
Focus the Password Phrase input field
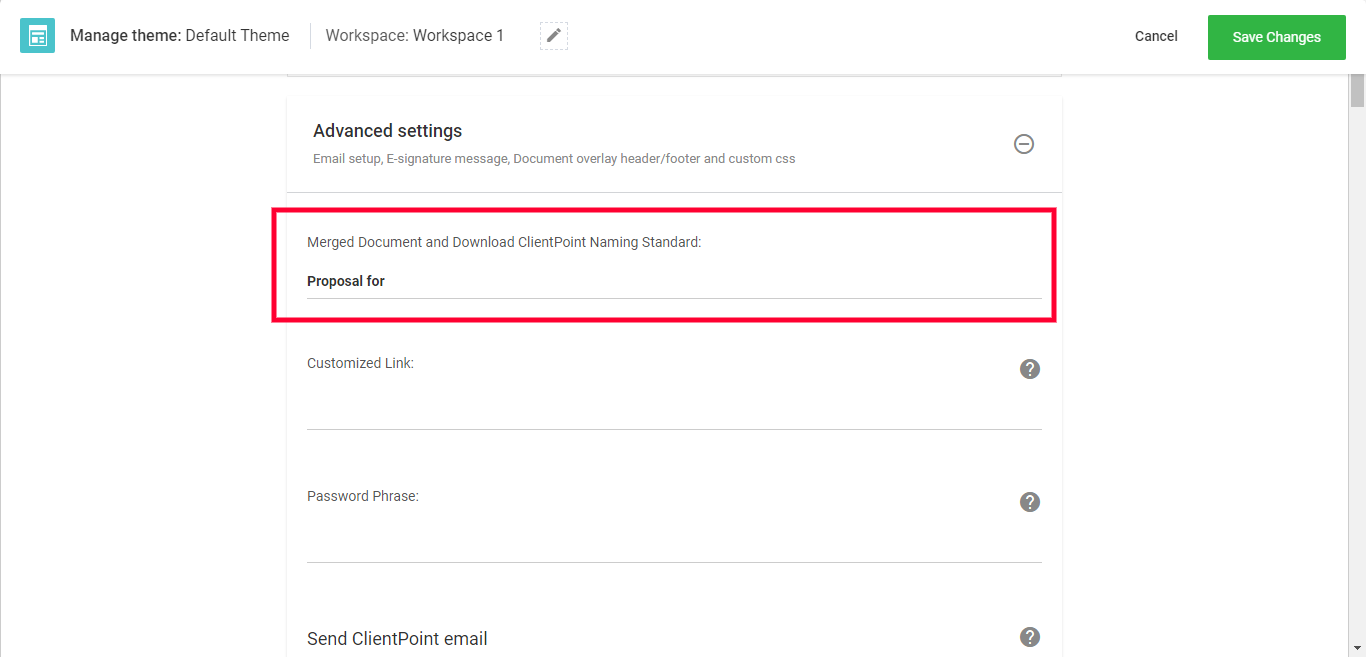coord(674,545)
